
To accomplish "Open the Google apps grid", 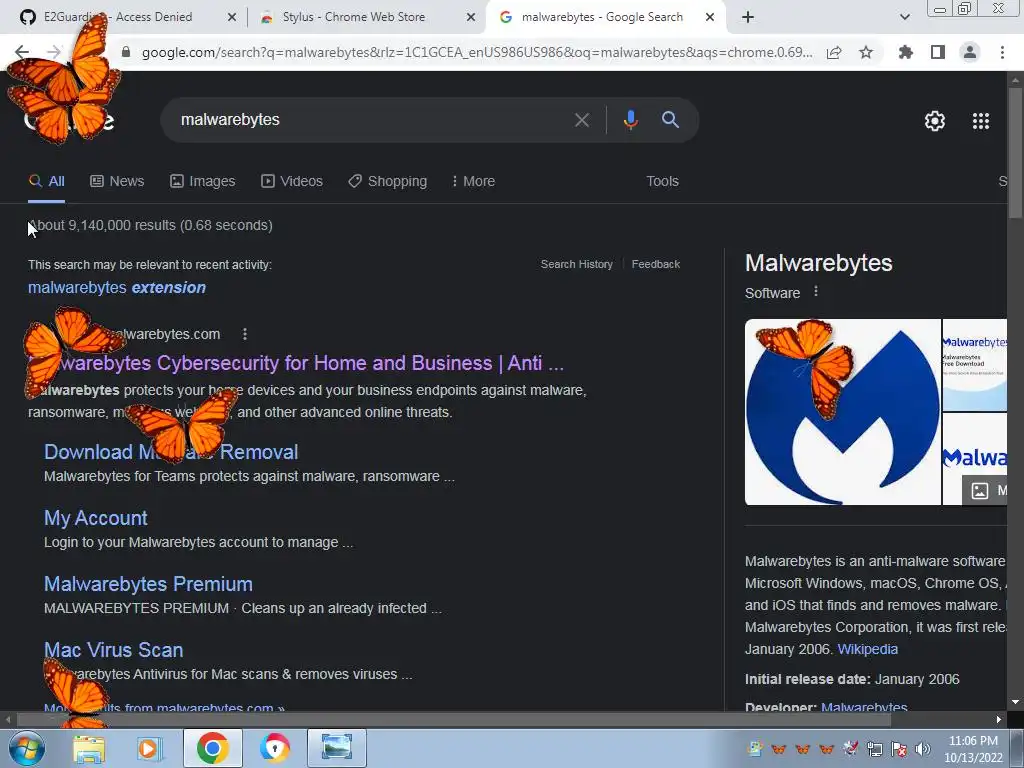I will click(981, 121).
